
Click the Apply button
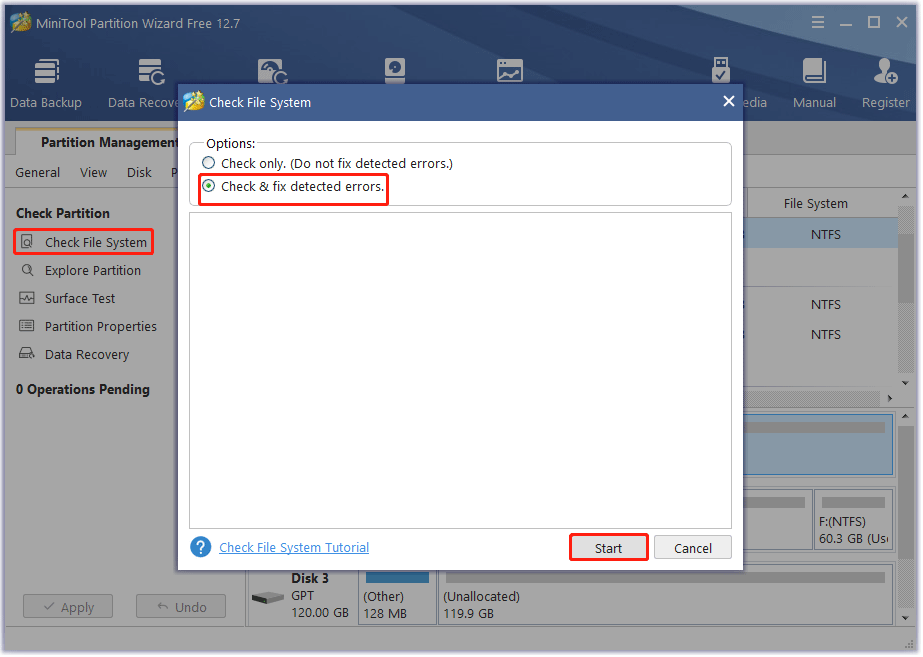68,607
